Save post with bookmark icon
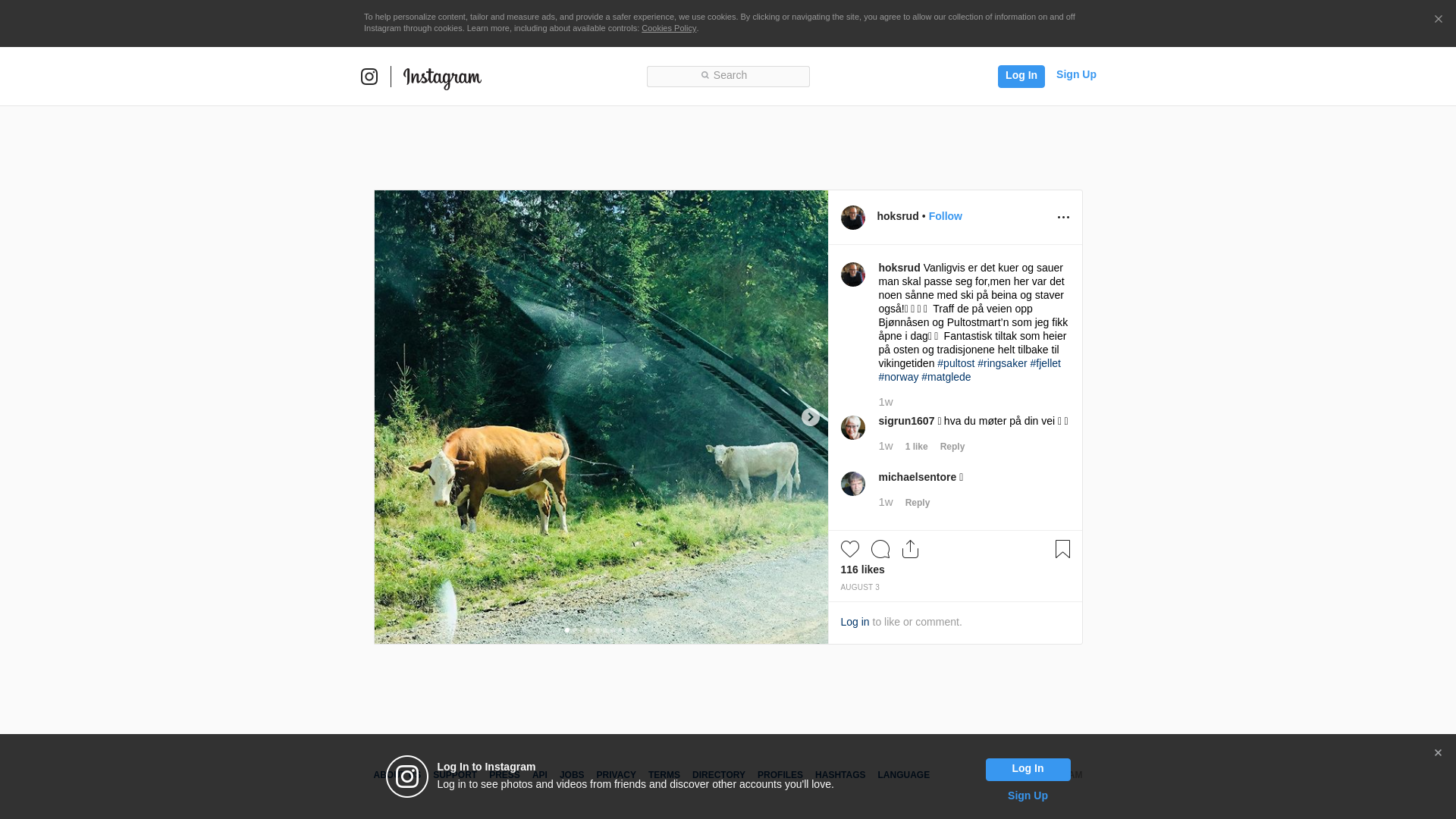 click(x=1062, y=549)
